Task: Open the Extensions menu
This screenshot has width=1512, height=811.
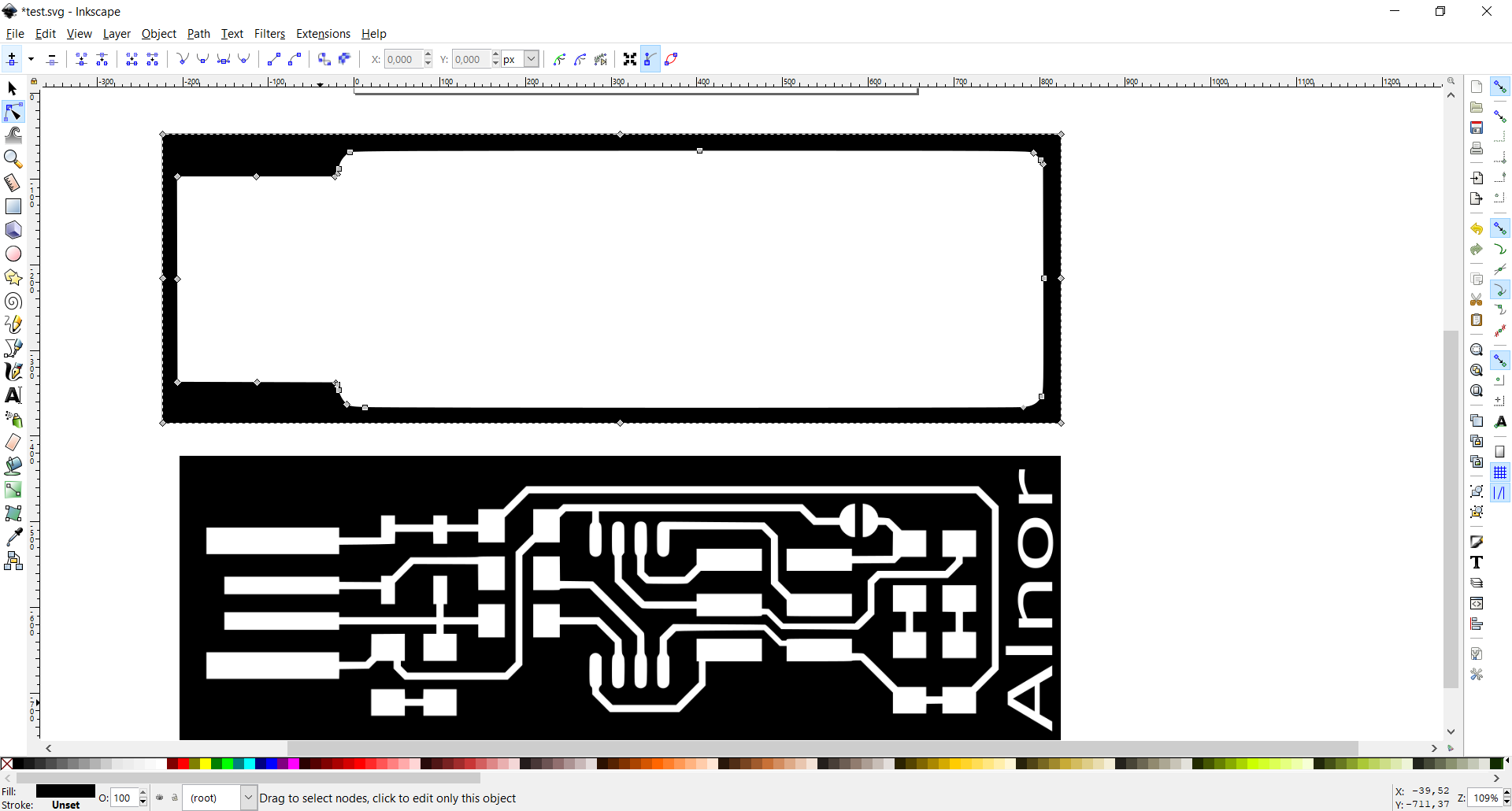Action: [323, 34]
